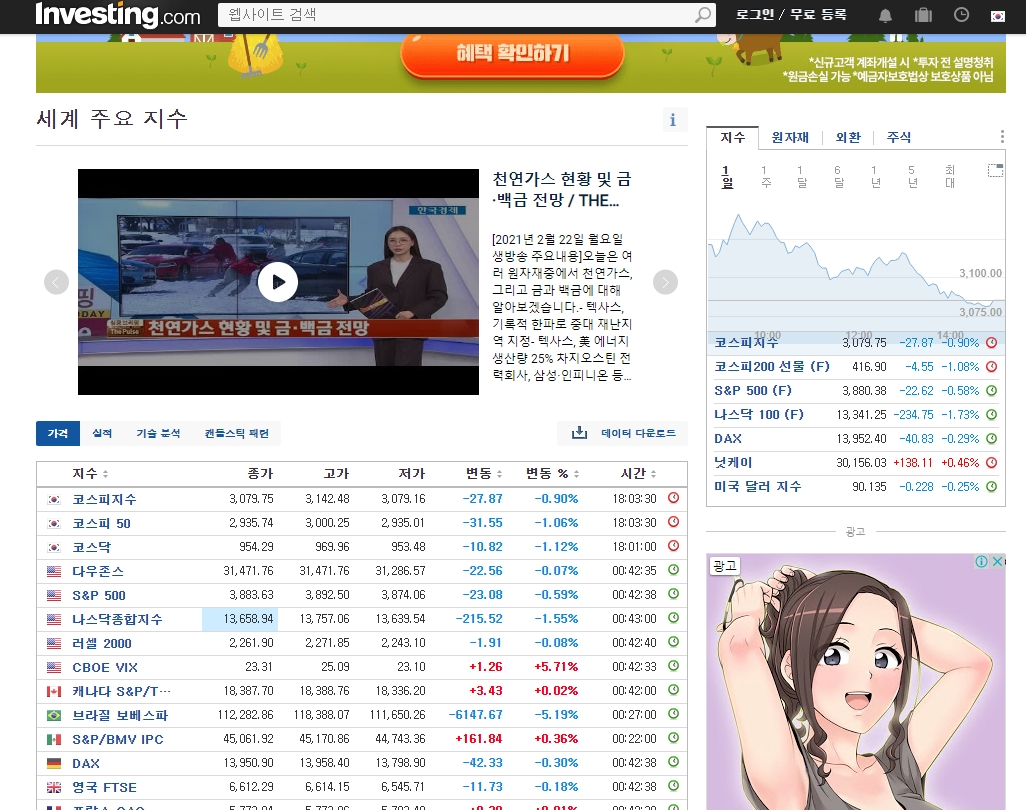Click the 로그인 link
1026x810 pixels.
(x=755, y=14)
